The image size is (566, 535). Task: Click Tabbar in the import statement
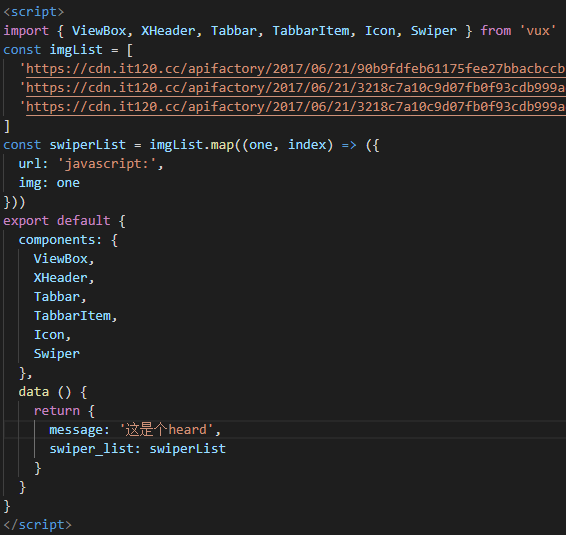234,31
